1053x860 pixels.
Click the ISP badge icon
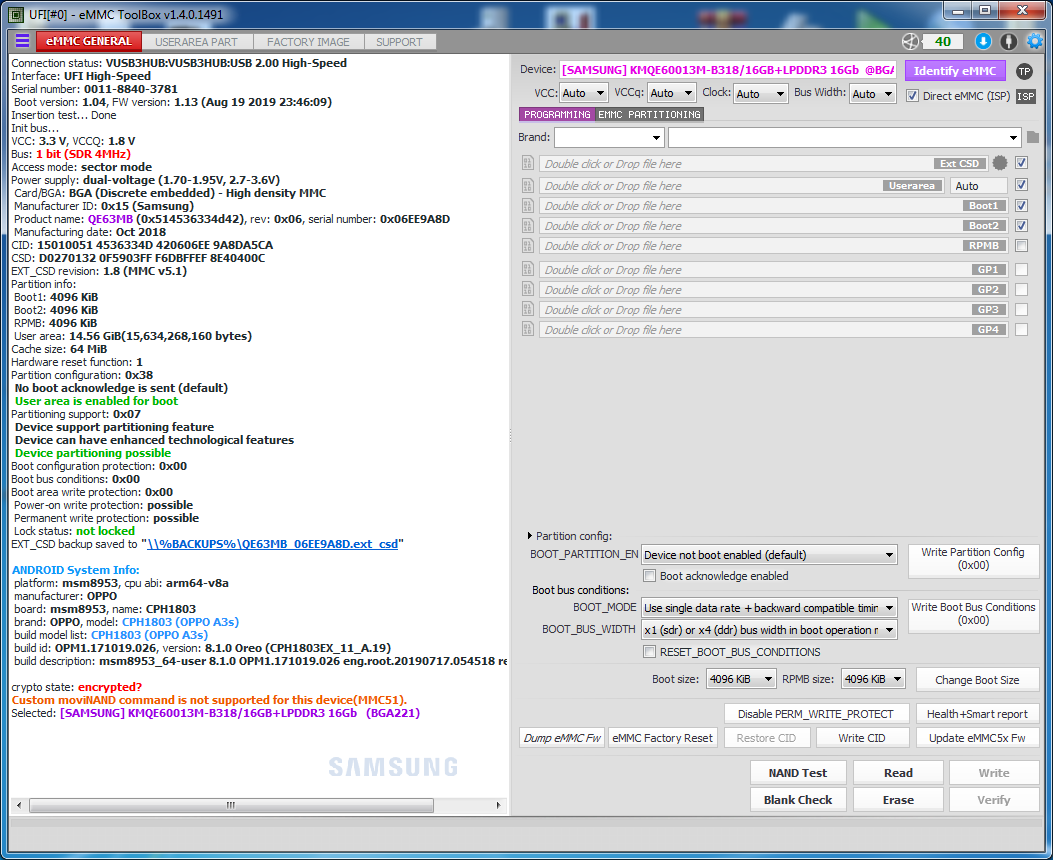(x=1025, y=96)
